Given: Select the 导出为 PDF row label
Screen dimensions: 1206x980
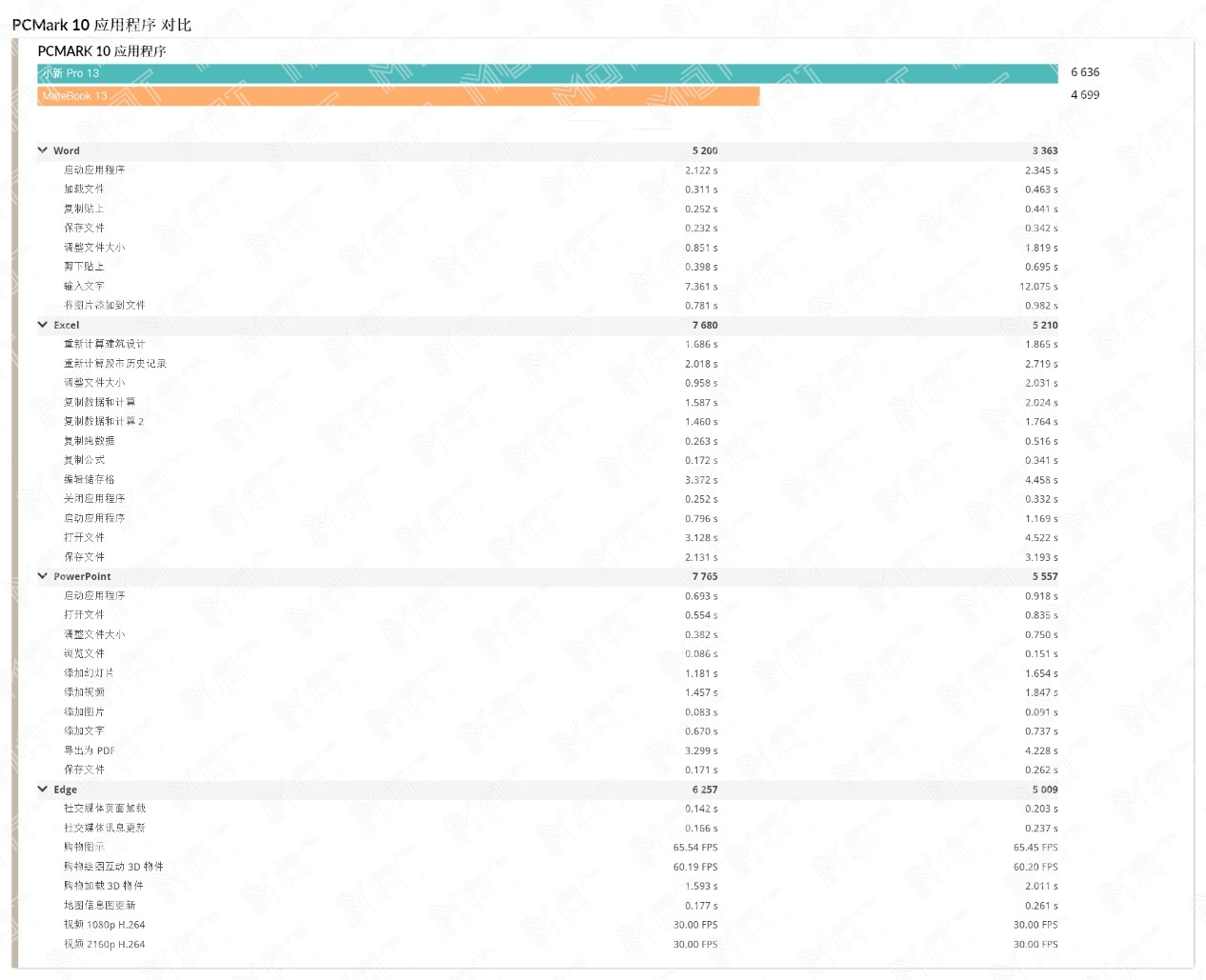Looking at the screenshot, I should [x=90, y=750].
